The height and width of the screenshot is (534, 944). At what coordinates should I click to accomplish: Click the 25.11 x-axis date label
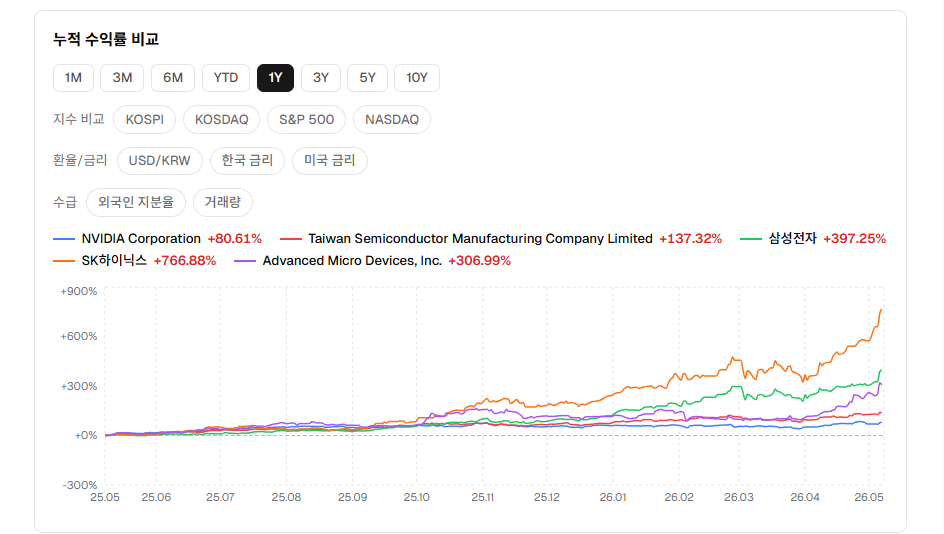click(x=482, y=497)
